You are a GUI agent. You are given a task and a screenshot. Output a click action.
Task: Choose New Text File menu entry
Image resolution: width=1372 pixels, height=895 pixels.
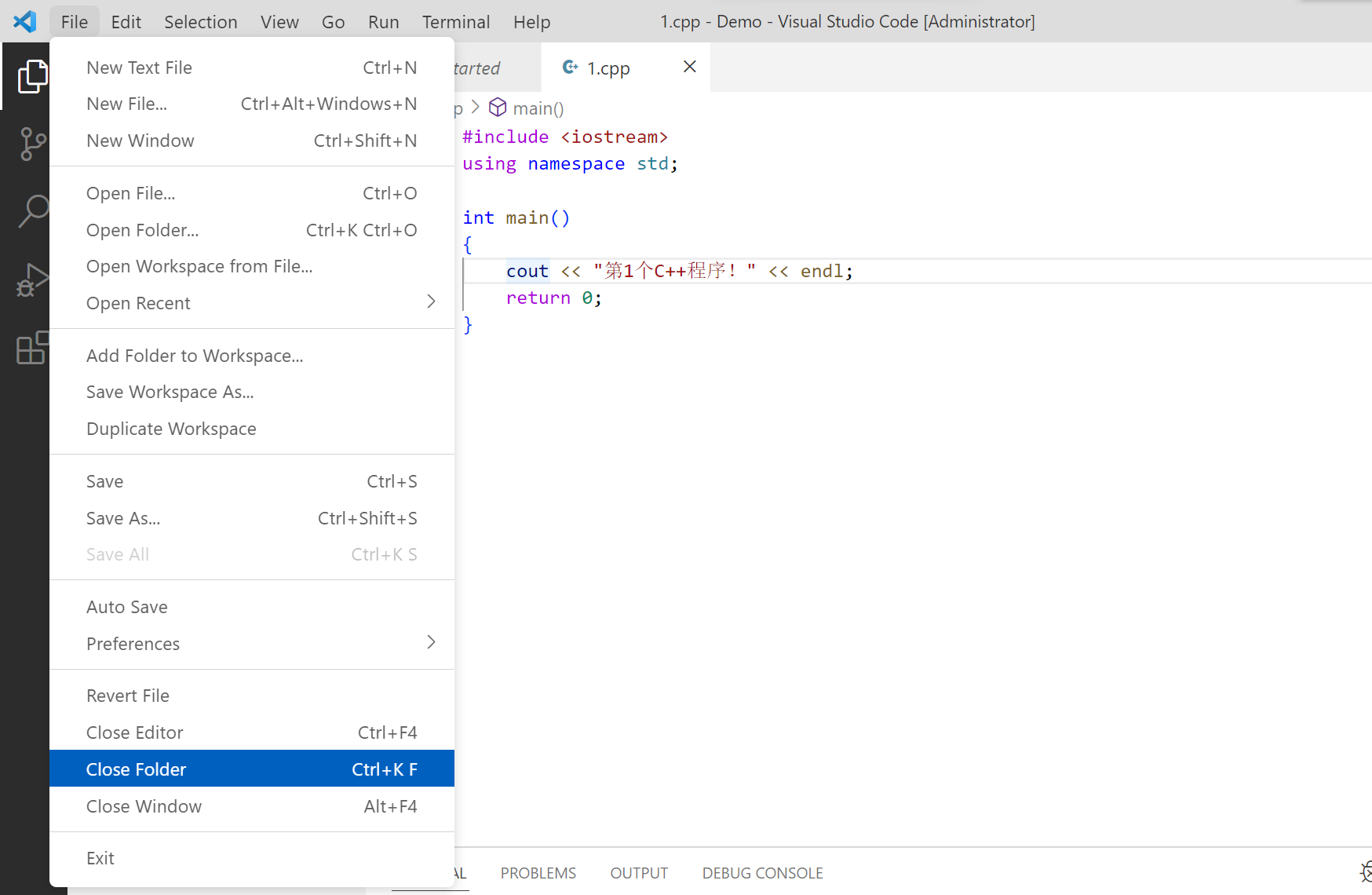pyautogui.click(x=252, y=68)
